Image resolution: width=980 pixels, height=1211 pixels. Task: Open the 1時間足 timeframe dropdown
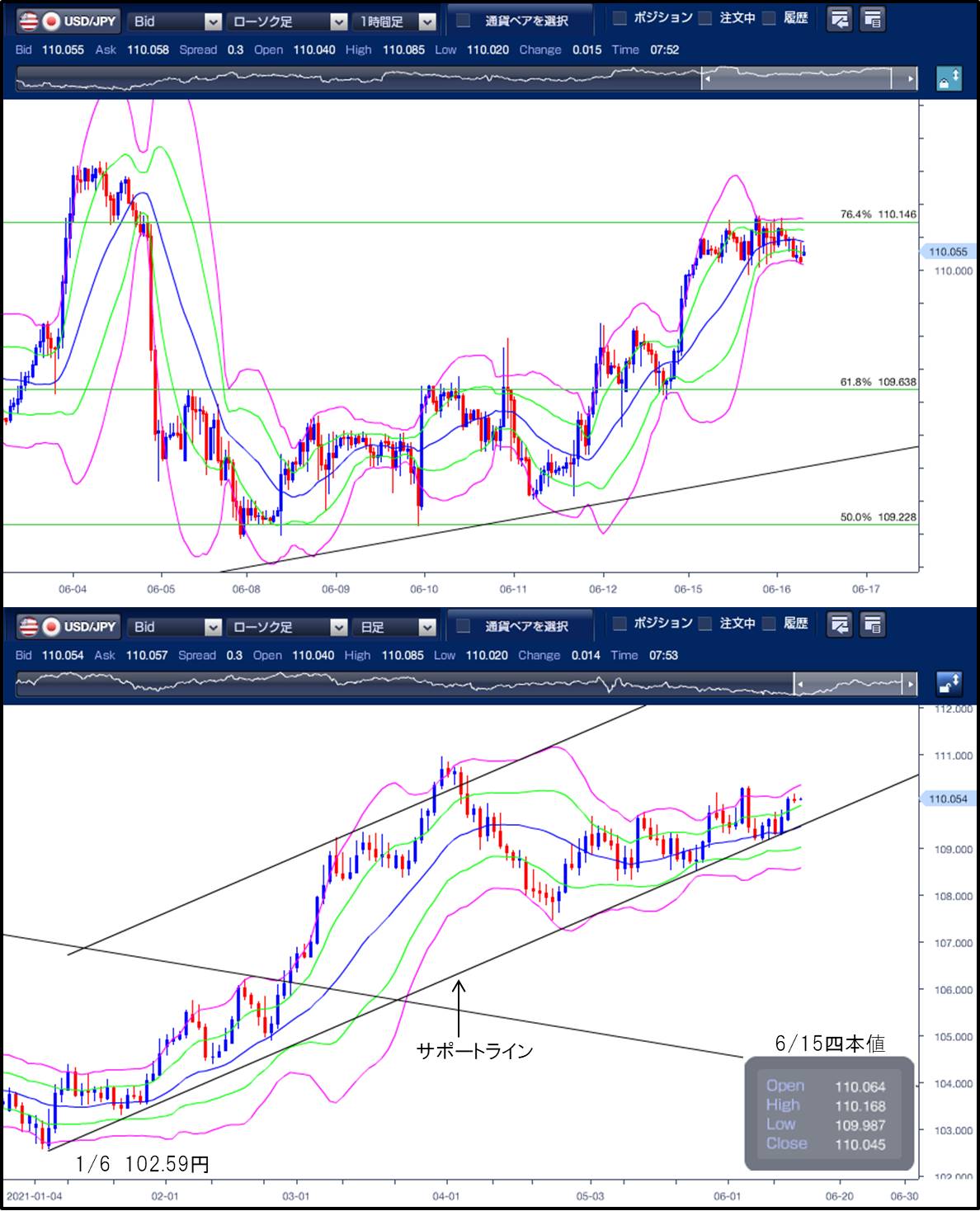pyautogui.click(x=395, y=21)
